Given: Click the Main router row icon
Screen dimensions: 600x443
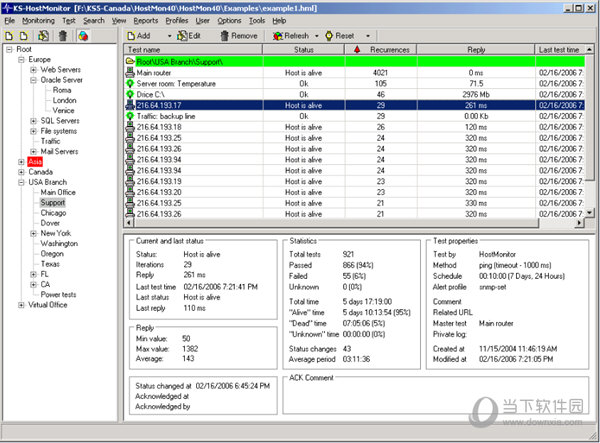Looking at the screenshot, I should [x=130, y=73].
